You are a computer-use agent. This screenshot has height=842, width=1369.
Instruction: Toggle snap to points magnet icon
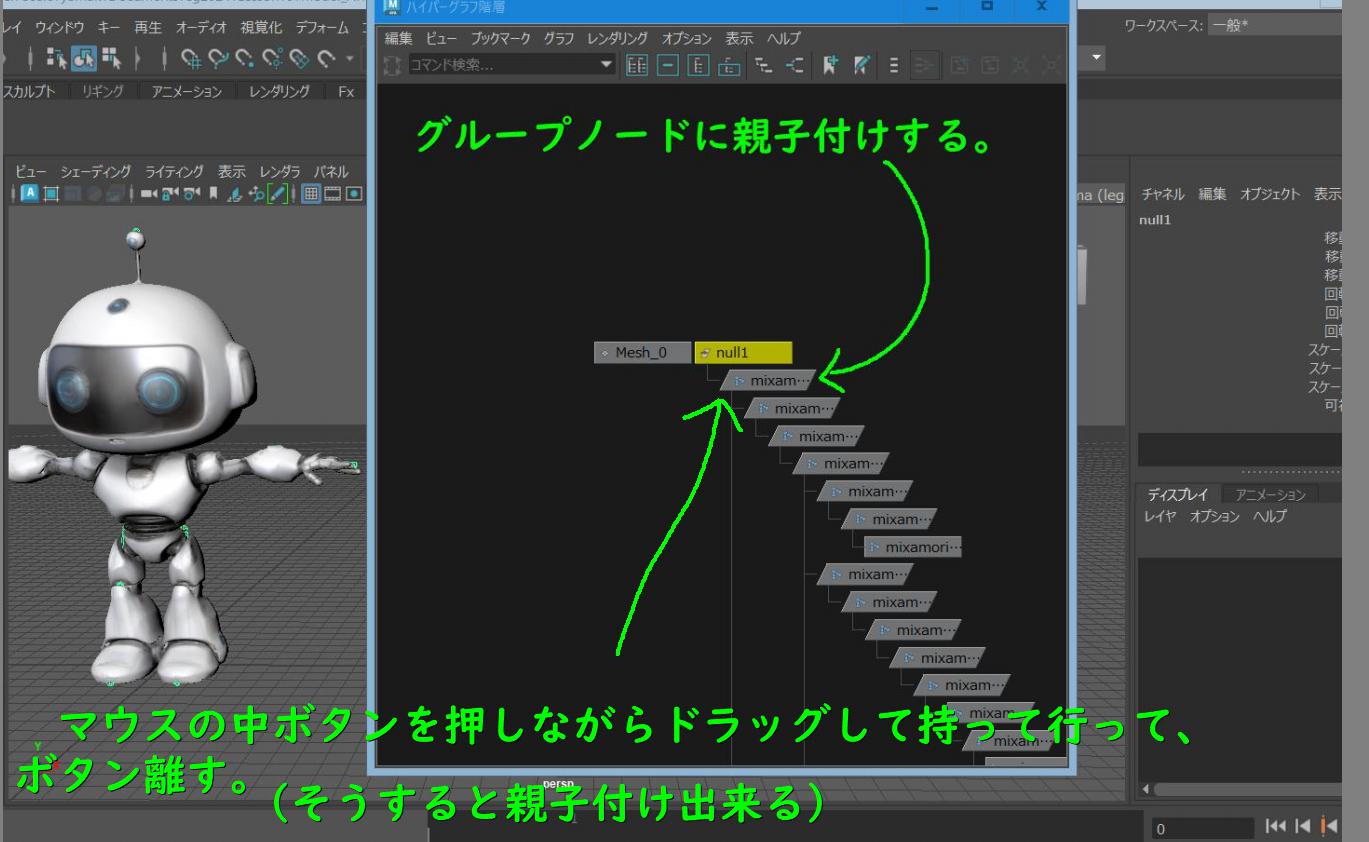tap(245, 59)
